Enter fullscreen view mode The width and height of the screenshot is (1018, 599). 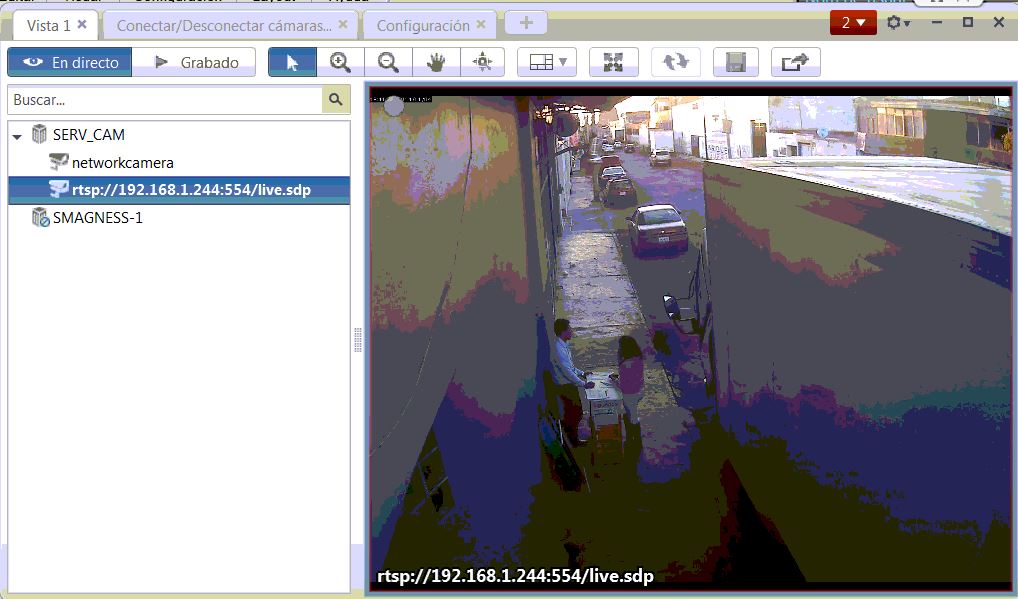[613, 61]
